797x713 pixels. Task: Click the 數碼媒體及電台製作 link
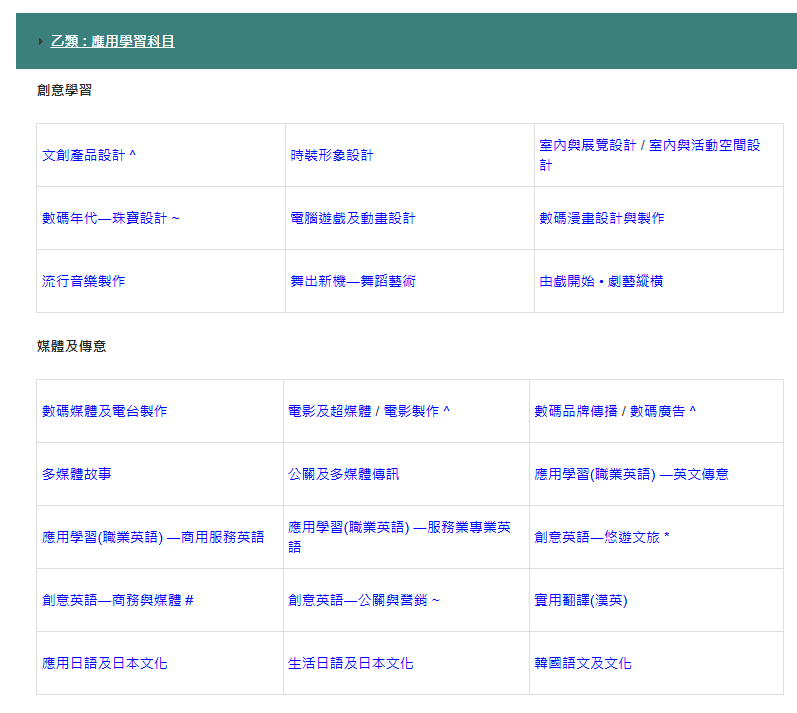[104, 411]
